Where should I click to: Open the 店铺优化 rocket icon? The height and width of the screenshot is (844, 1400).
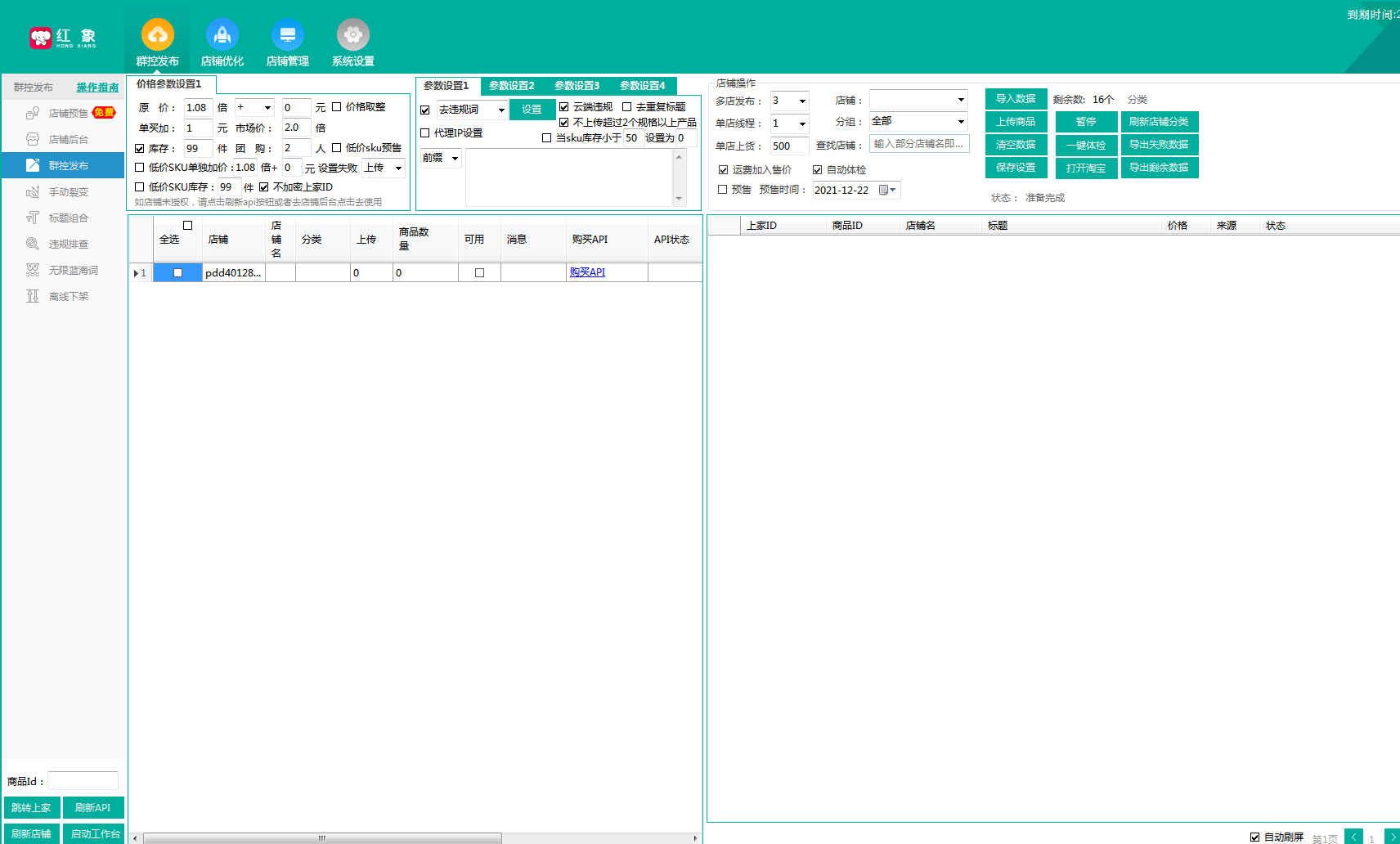click(x=222, y=34)
